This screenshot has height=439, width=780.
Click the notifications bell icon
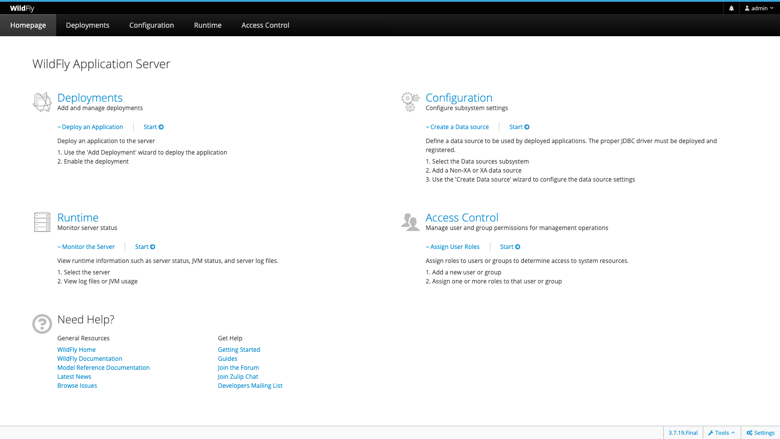[731, 8]
